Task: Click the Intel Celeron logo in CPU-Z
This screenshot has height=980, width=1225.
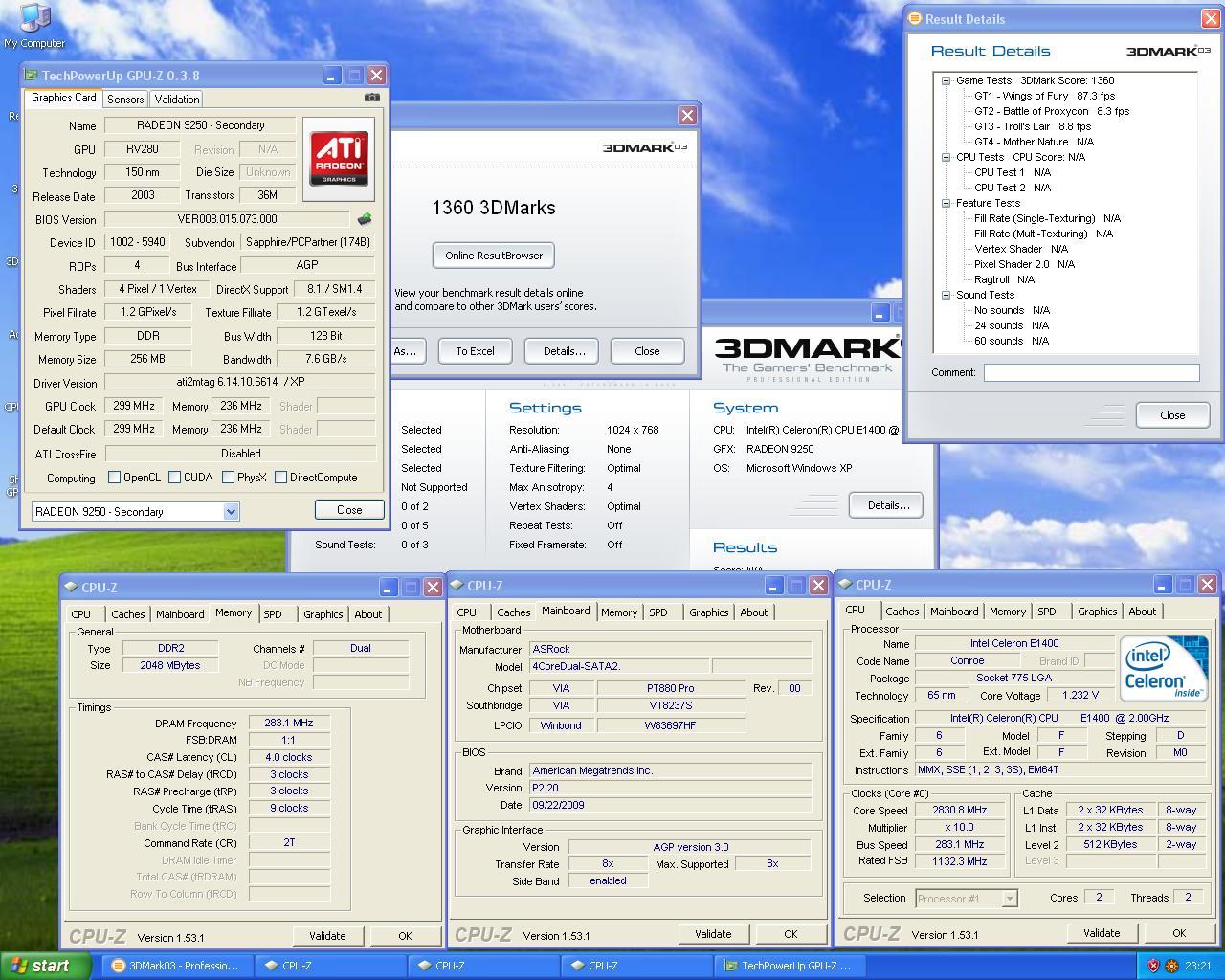Action: (1164, 667)
